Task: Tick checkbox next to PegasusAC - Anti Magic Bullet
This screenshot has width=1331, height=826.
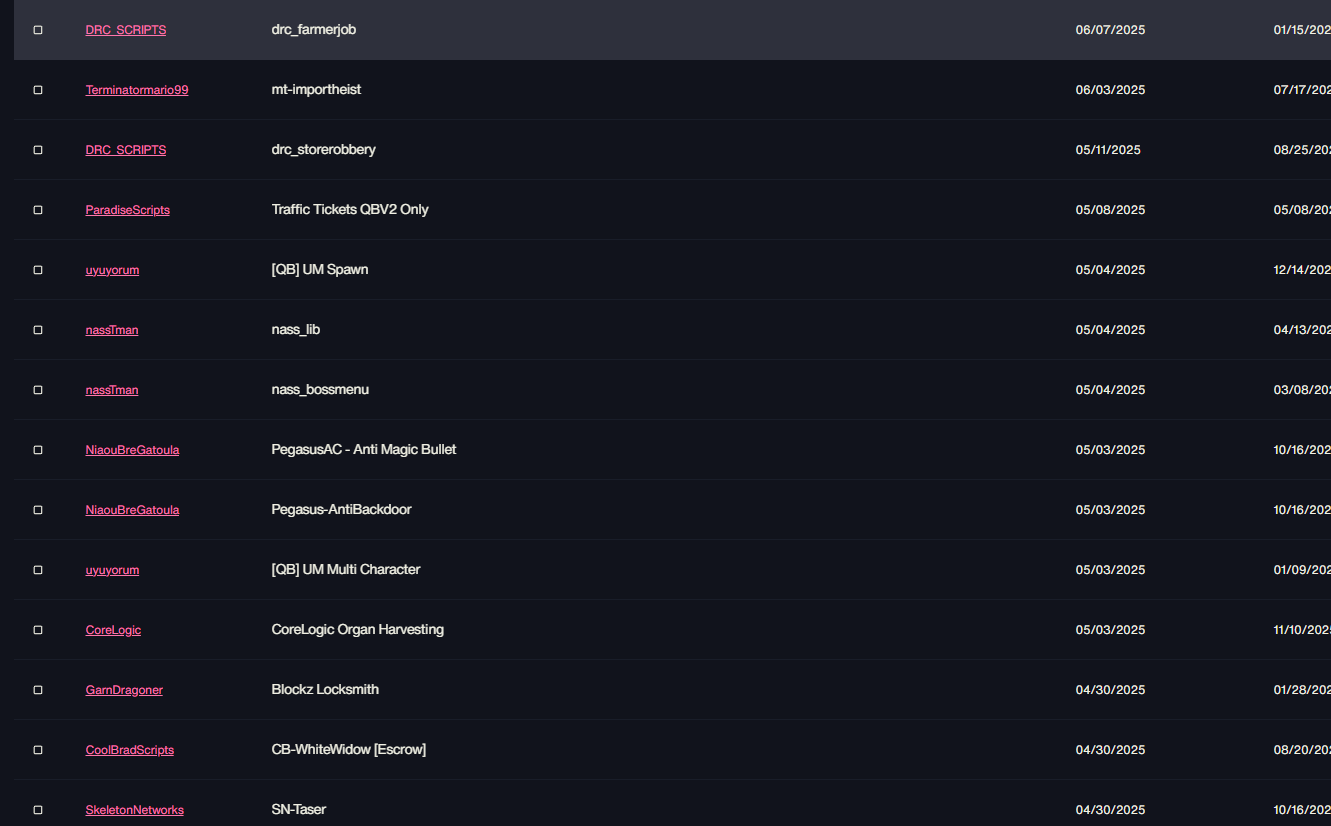Action: point(38,450)
